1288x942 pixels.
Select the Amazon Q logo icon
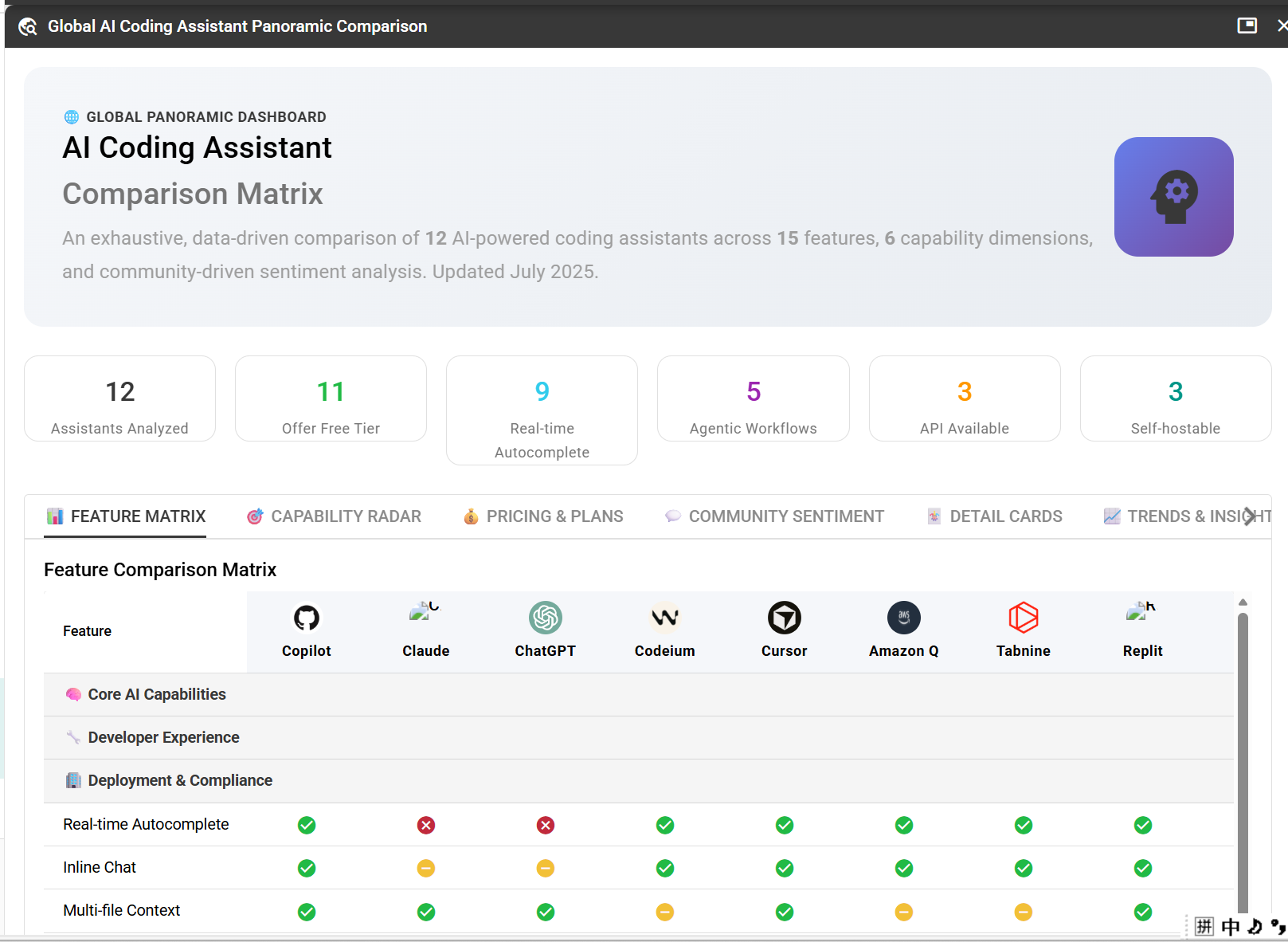[904, 618]
